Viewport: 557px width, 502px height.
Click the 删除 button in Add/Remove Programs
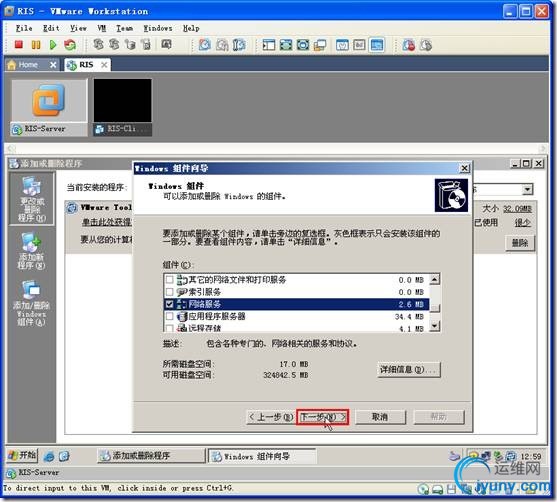tap(520, 243)
